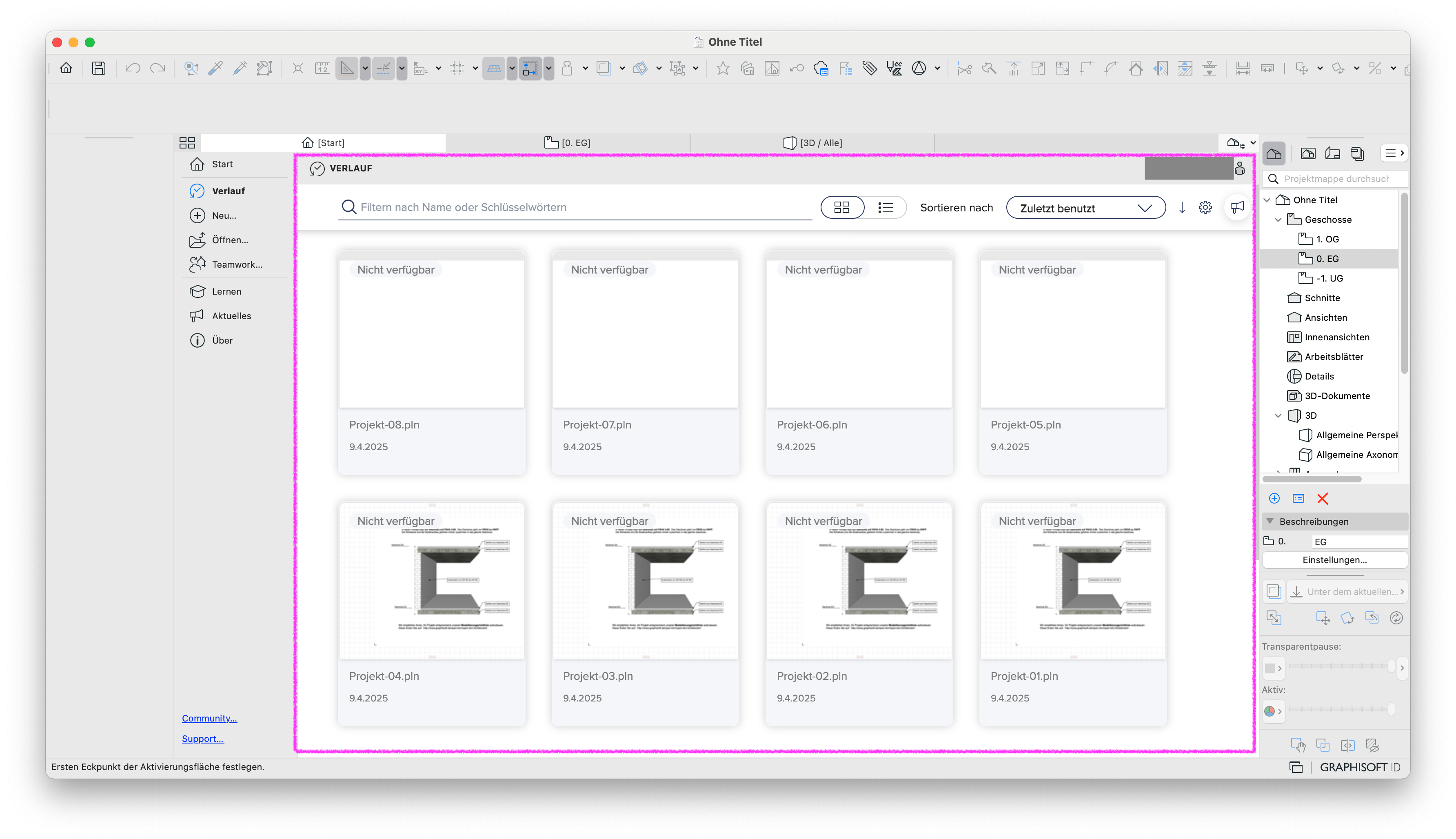
Task: Open the megaphone announcements icon in Verlauf
Action: [x=1236, y=207]
